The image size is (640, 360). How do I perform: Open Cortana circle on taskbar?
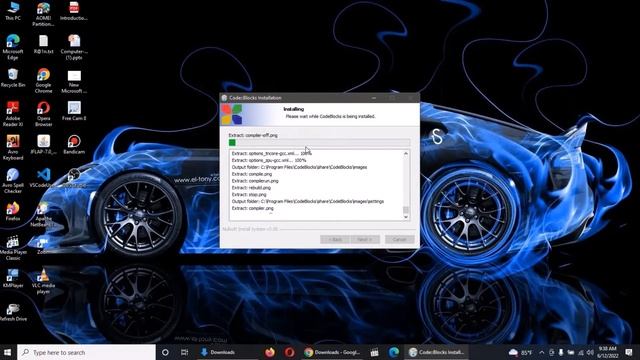coord(165,352)
